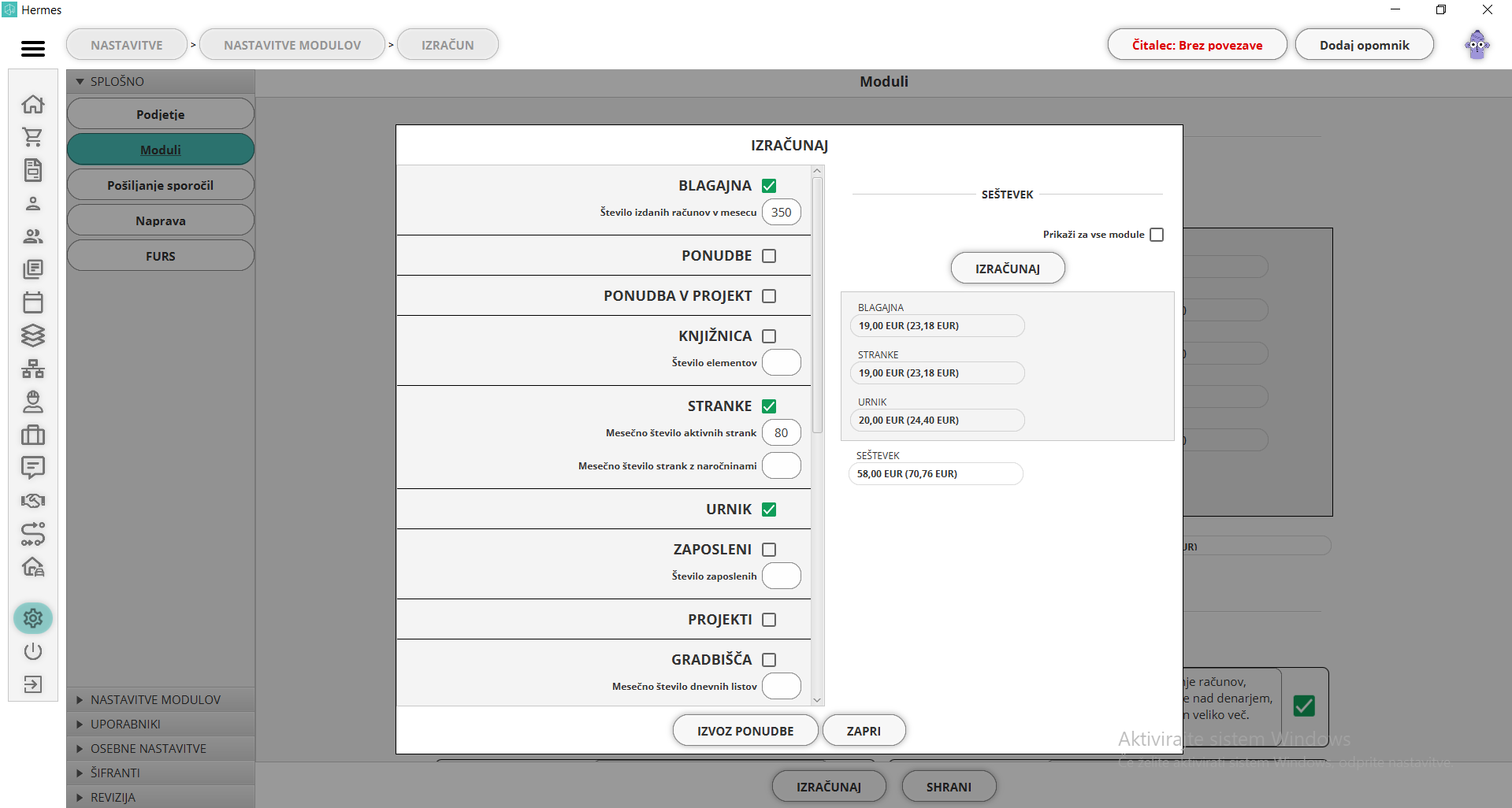Click the SHRANI button at bottom

(x=949, y=787)
